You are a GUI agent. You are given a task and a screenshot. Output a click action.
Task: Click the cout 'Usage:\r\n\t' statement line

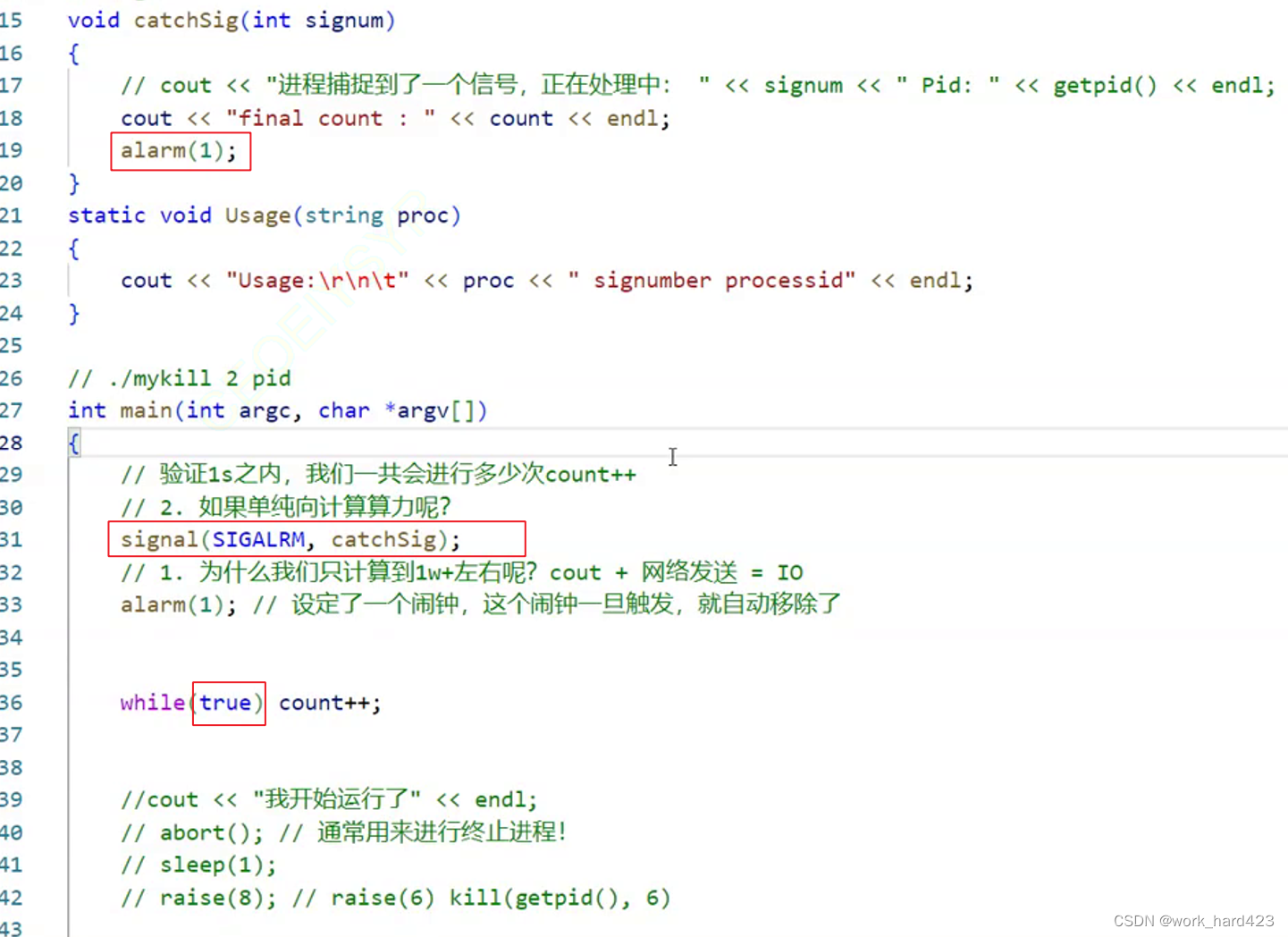click(x=547, y=281)
